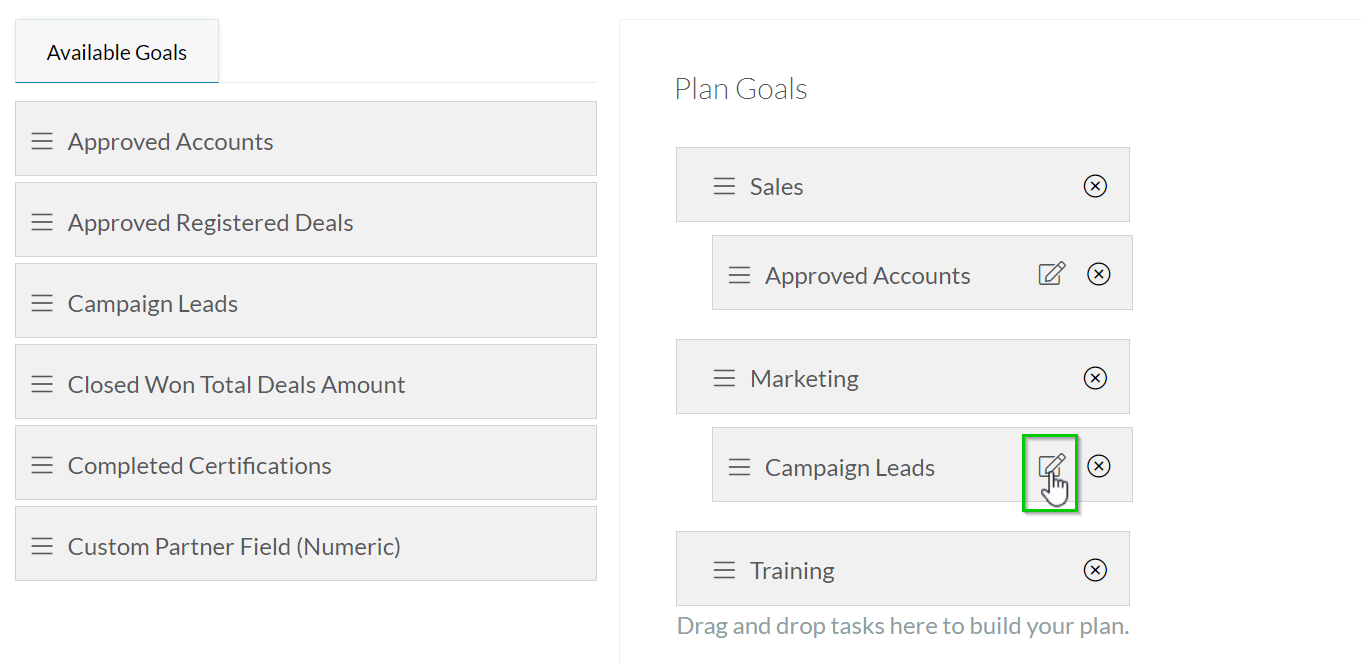
Task: Switch to the Available Goals tab
Action: [x=116, y=51]
